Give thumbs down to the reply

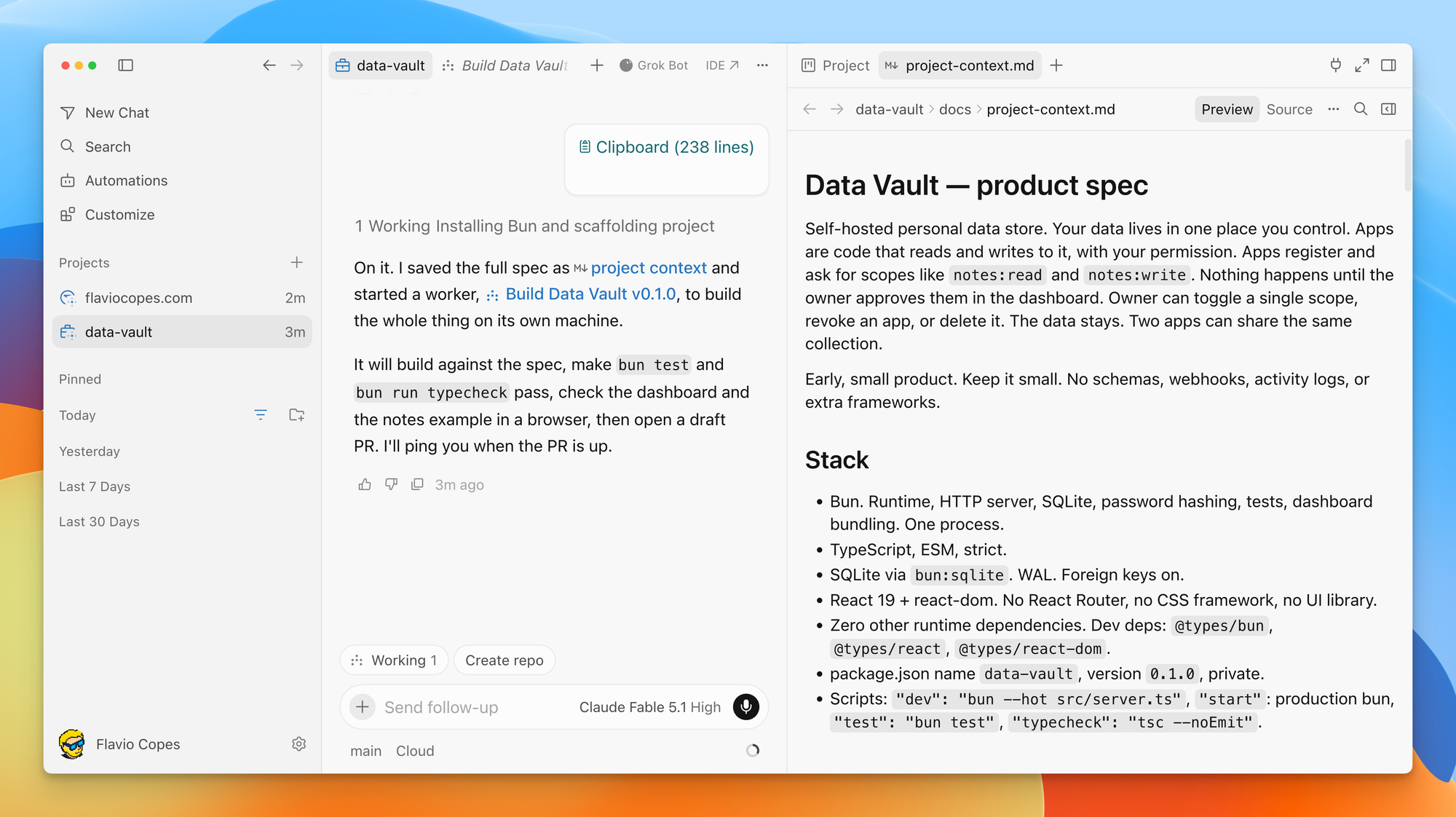391,484
